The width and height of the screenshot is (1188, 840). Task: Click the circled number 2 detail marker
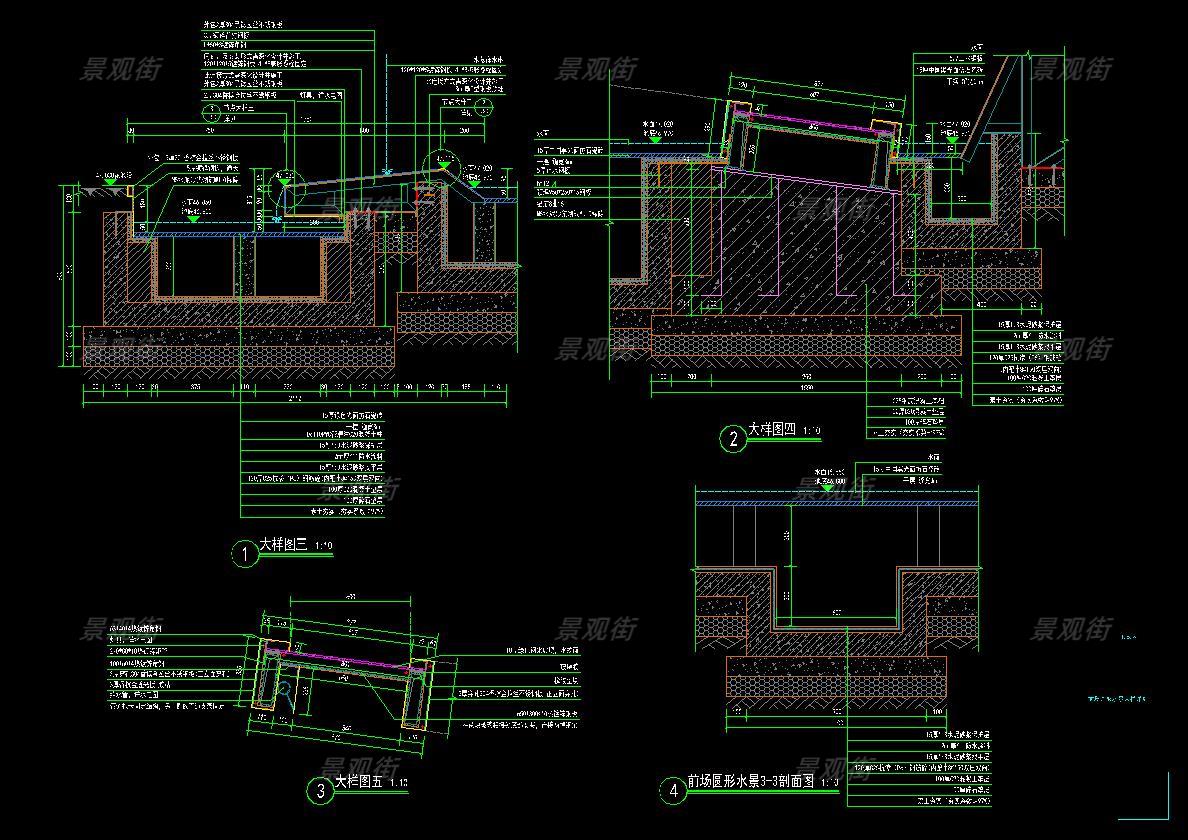click(734, 438)
